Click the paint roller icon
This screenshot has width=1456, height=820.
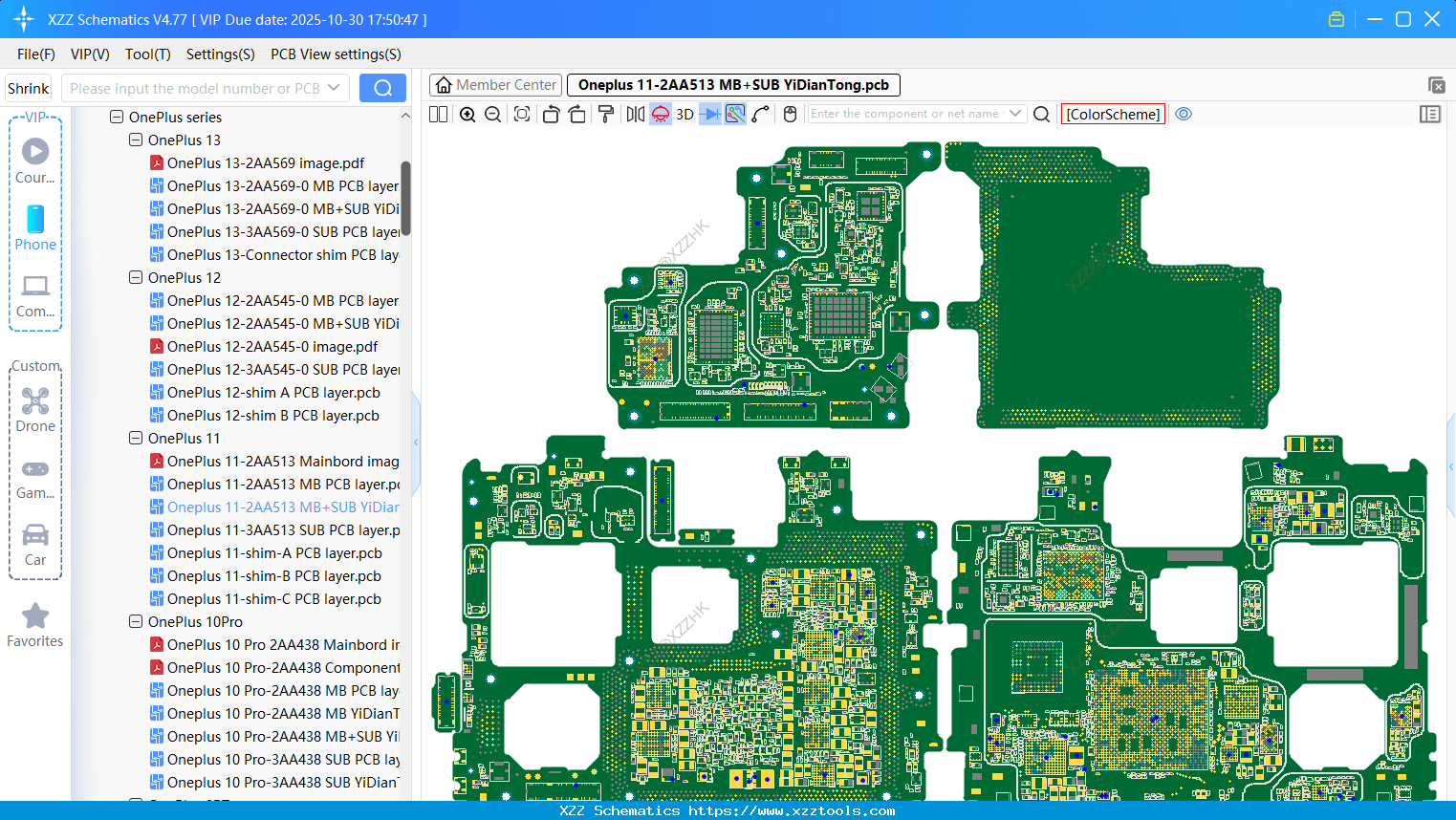606,115
